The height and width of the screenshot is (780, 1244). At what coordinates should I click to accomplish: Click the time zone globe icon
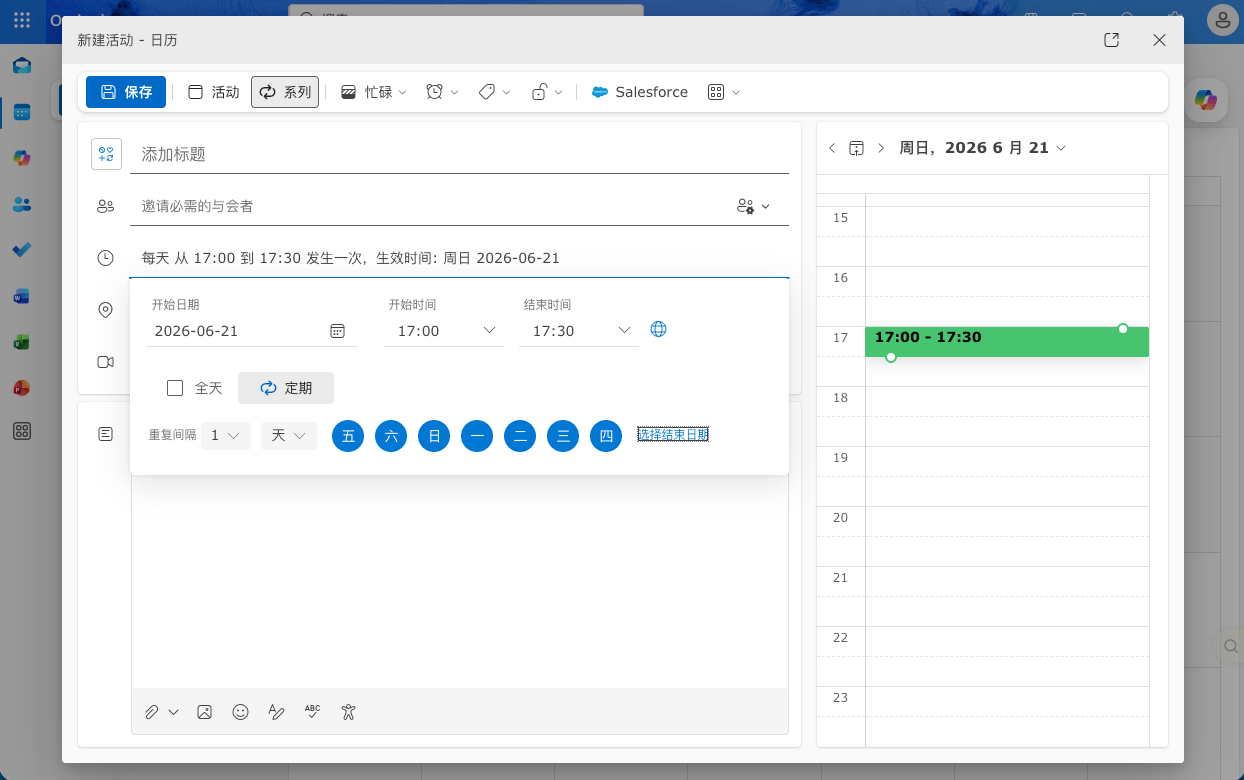click(x=658, y=329)
